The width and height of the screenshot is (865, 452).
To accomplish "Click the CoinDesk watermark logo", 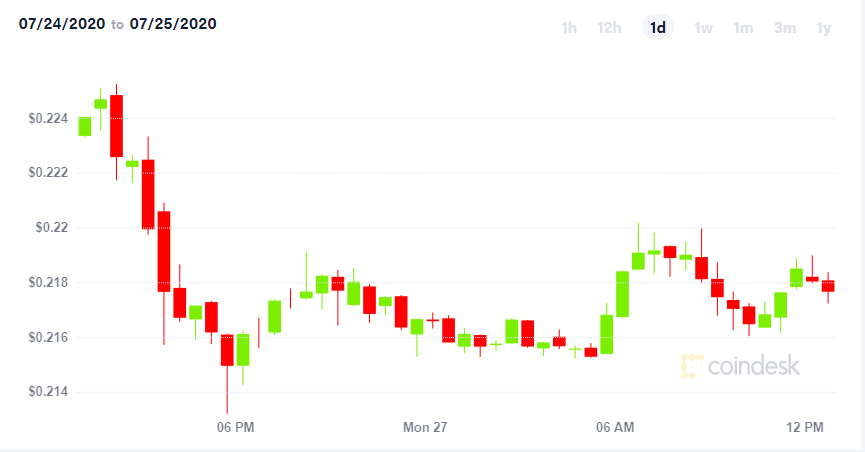I will pyautogui.click(x=740, y=366).
